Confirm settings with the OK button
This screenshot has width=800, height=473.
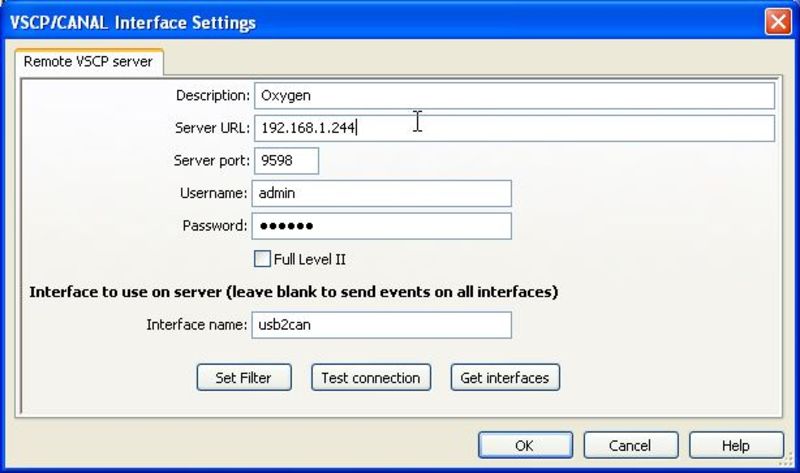pyautogui.click(x=525, y=445)
